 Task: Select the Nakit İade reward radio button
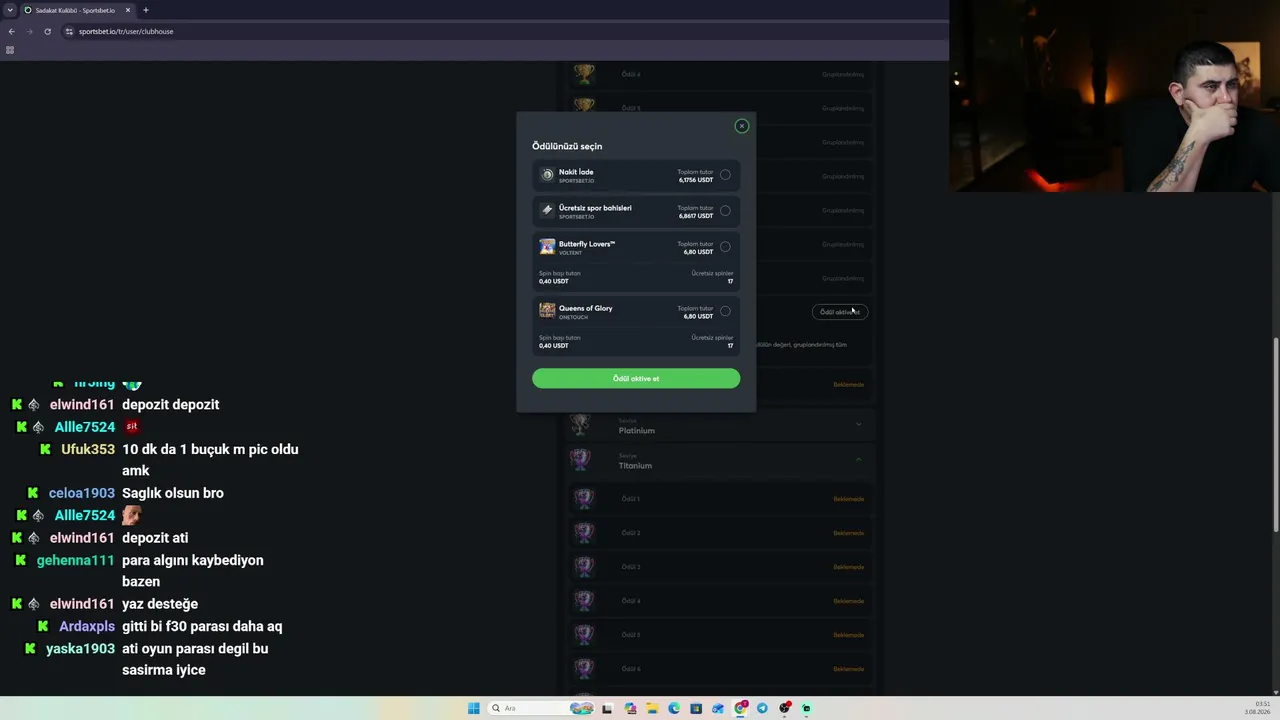725,175
